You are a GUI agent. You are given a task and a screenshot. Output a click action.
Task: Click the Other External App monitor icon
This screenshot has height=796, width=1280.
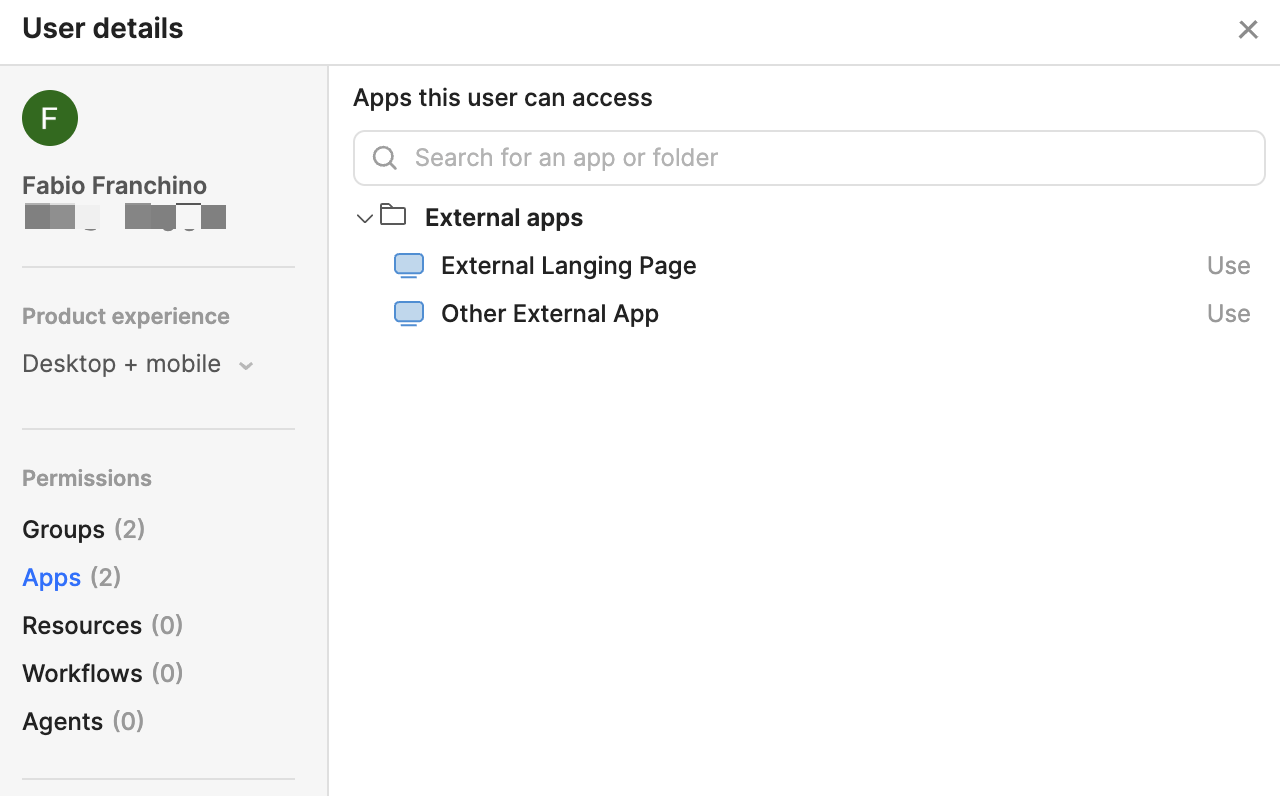point(409,314)
